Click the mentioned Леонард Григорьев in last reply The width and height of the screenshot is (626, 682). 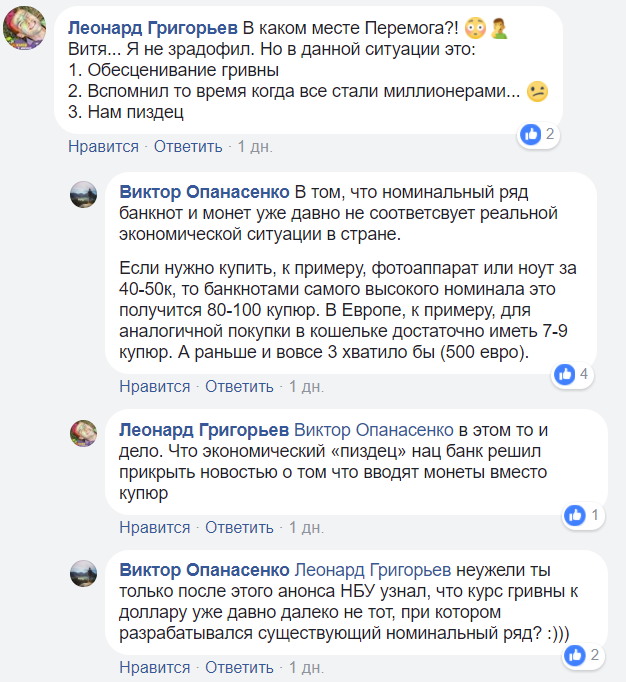click(x=374, y=570)
